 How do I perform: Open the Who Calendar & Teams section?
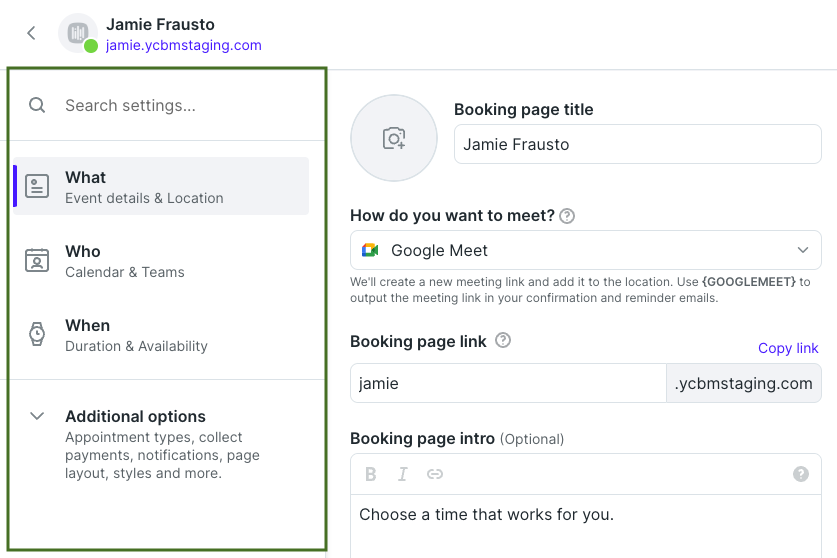tap(161, 261)
